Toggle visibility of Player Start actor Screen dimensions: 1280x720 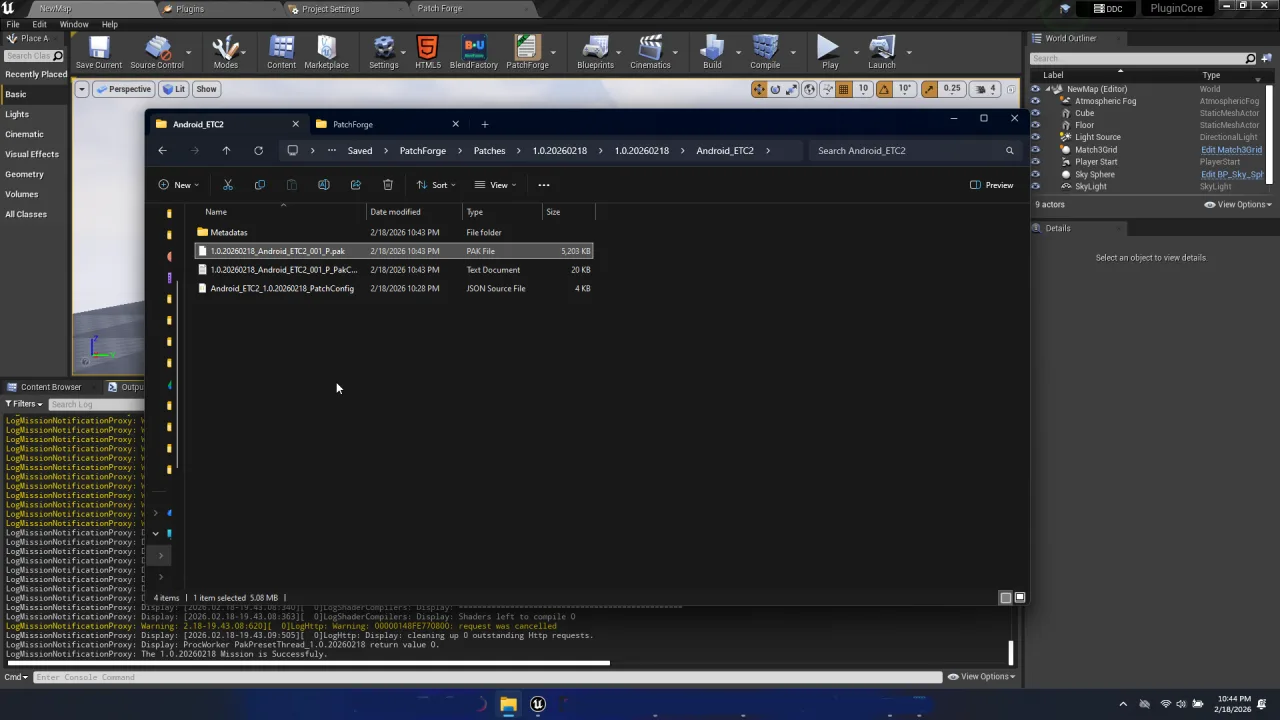(x=1036, y=162)
